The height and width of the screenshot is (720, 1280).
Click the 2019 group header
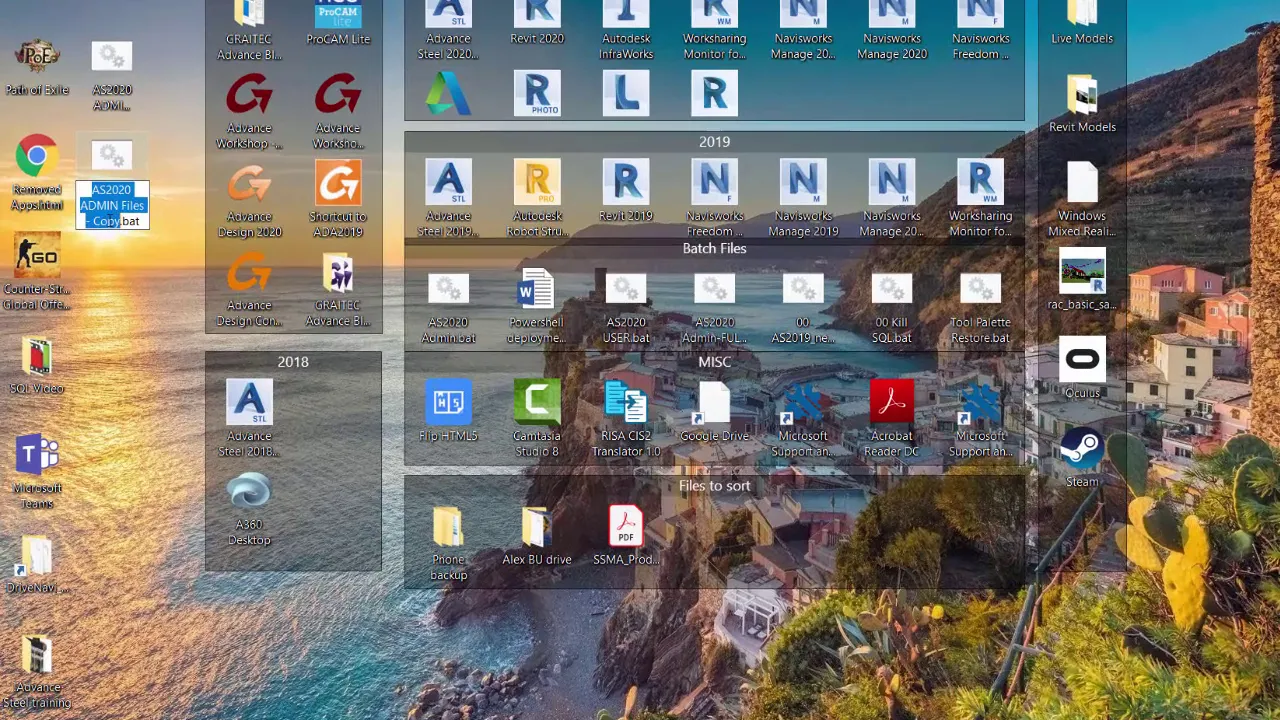pyautogui.click(x=714, y=142)
